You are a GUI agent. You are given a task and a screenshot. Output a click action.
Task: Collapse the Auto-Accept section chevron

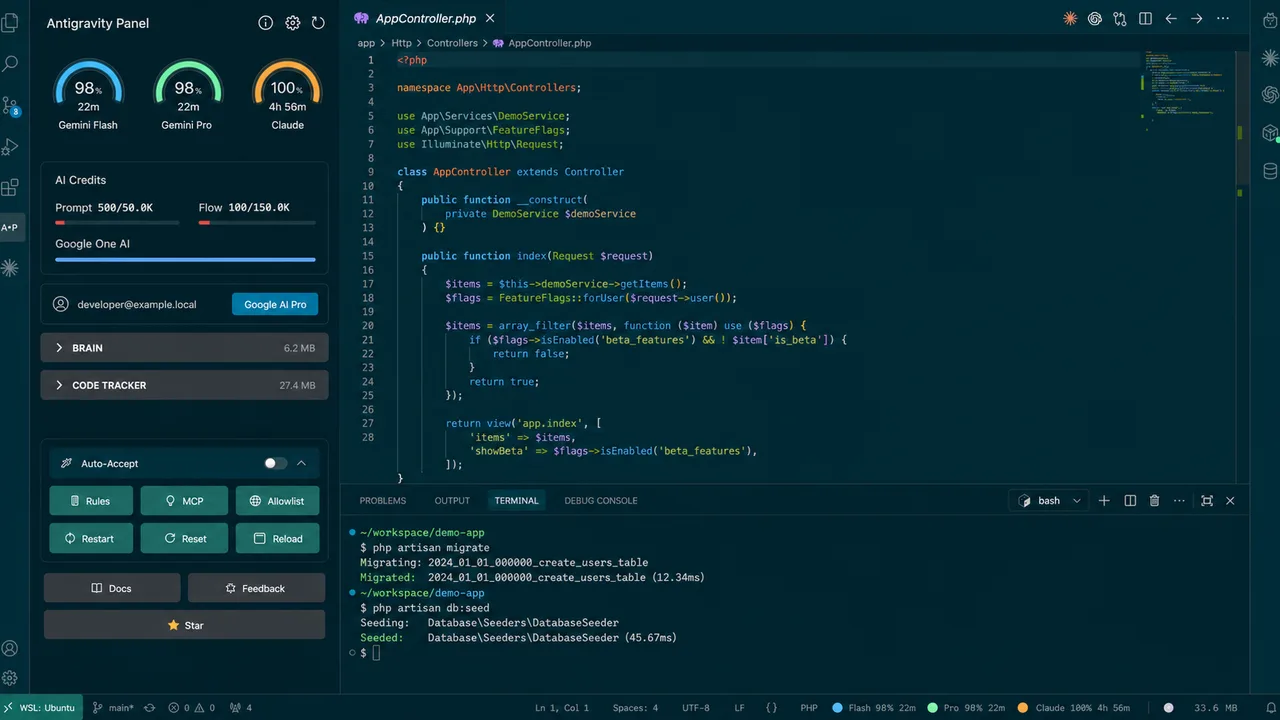pyautogui.click(x=301, y=463)
